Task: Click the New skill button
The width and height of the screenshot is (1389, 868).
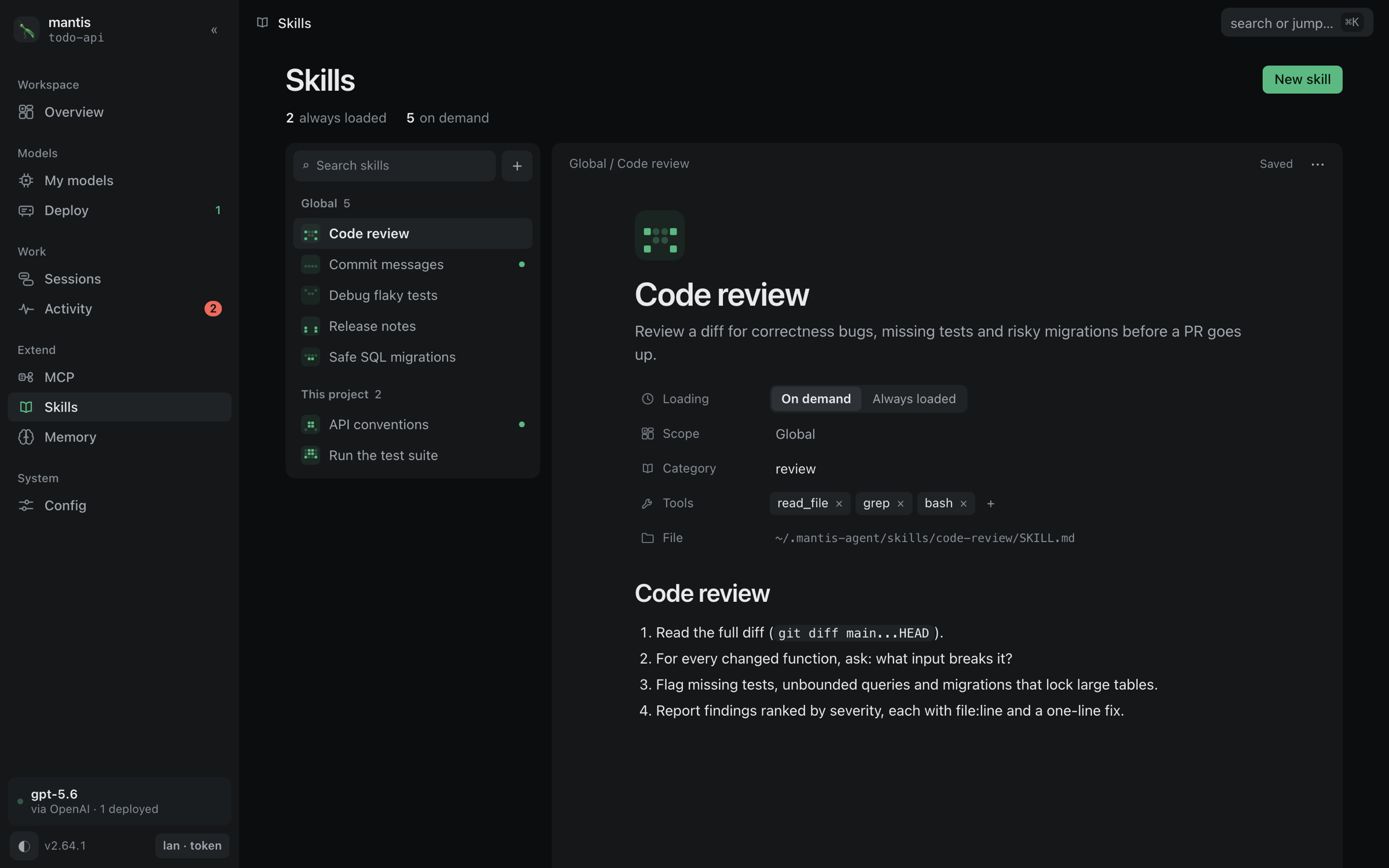Action: click(x=1302, y=79)
